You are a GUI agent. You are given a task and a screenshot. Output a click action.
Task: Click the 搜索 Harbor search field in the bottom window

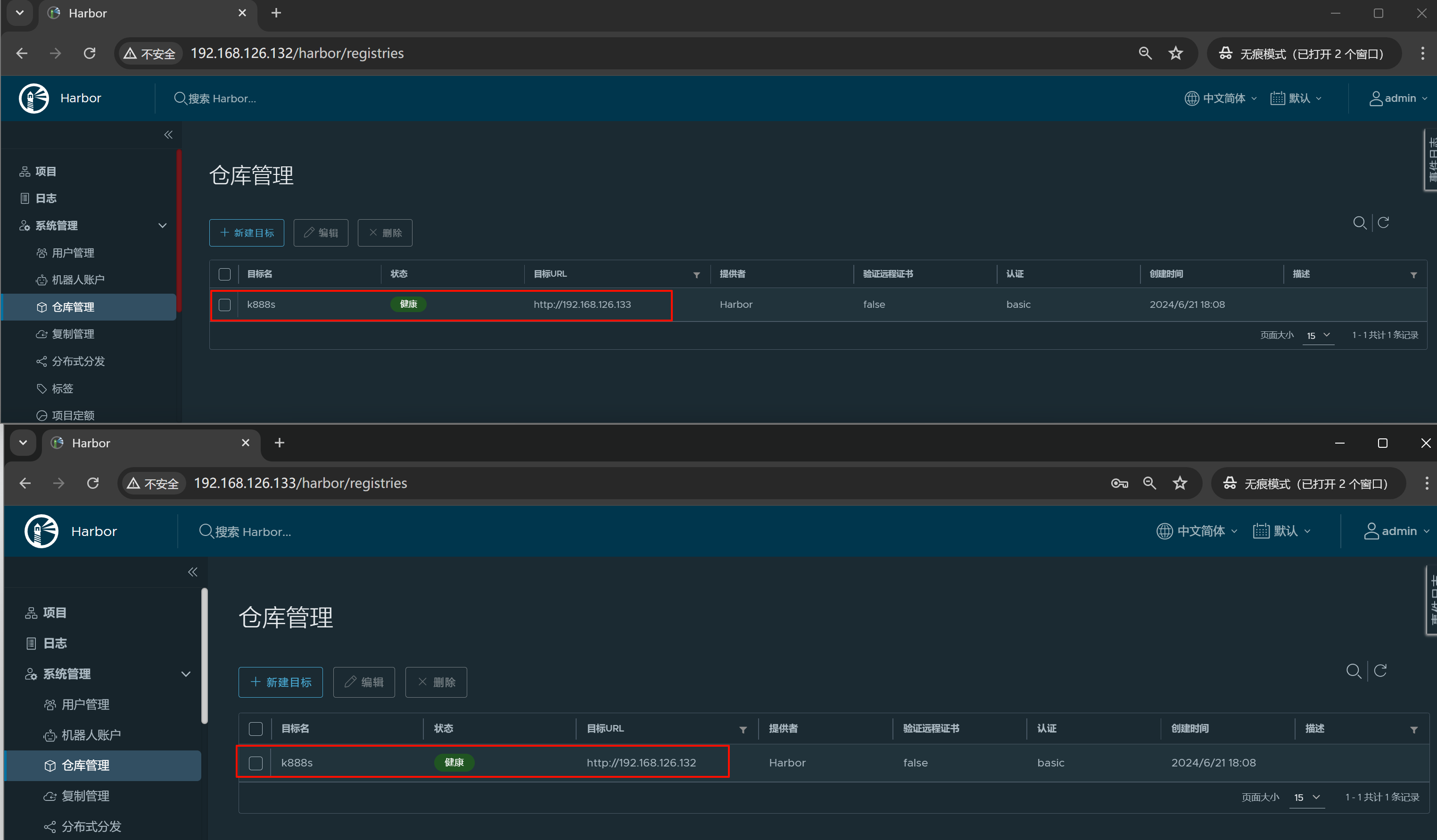point(253,532)
